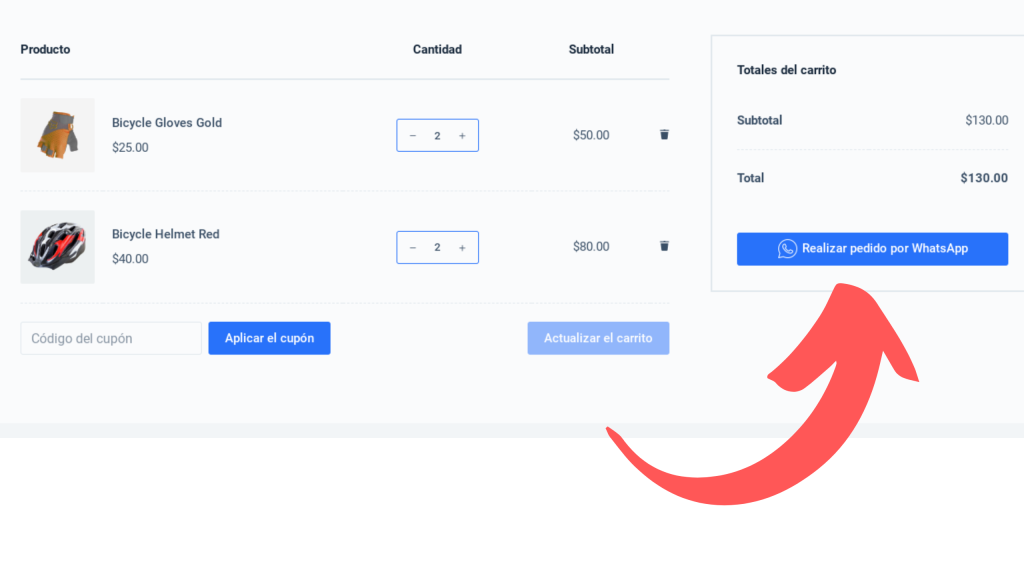
Task: Click the WhatsApp logo icon
Action: point(787,249)
